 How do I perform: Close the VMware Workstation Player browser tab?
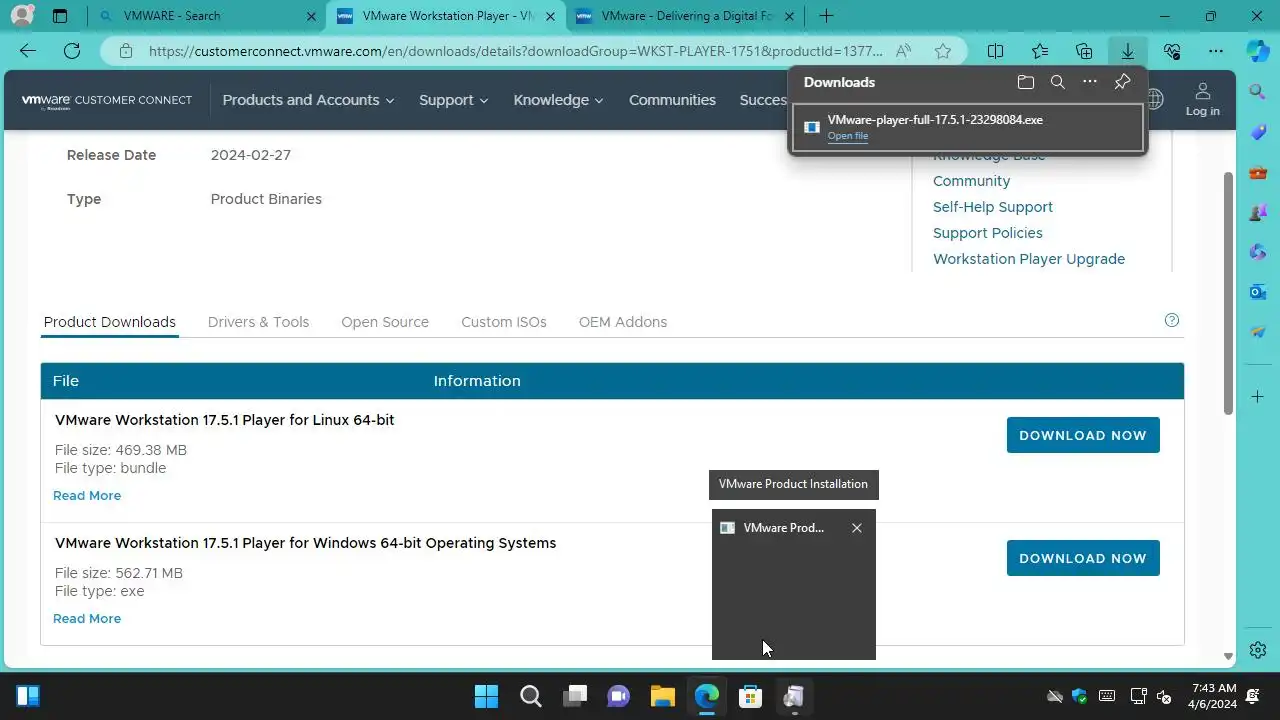(x=550, y=16)
